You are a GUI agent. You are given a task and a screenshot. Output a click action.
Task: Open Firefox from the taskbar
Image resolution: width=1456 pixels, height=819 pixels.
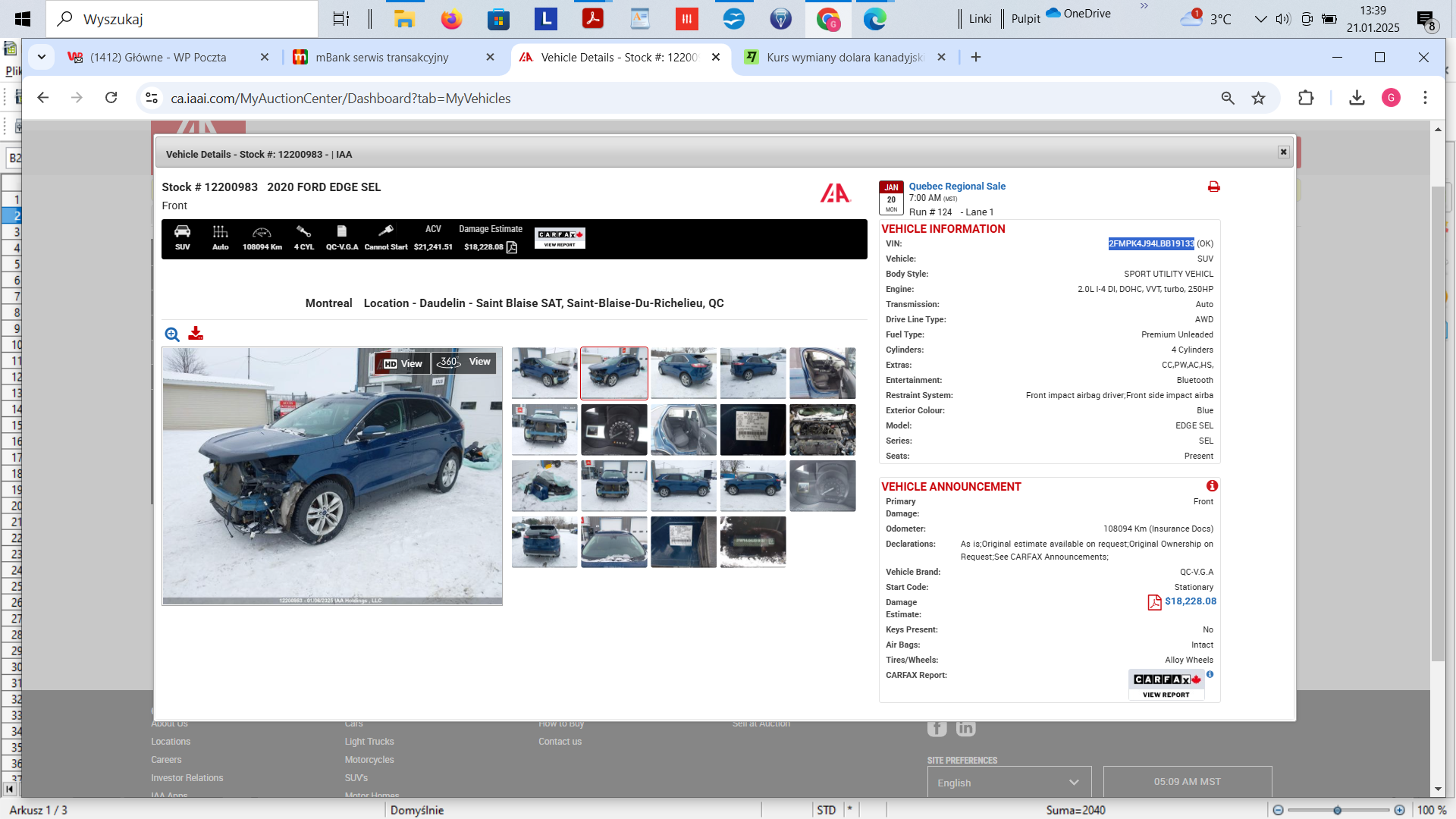451,19
